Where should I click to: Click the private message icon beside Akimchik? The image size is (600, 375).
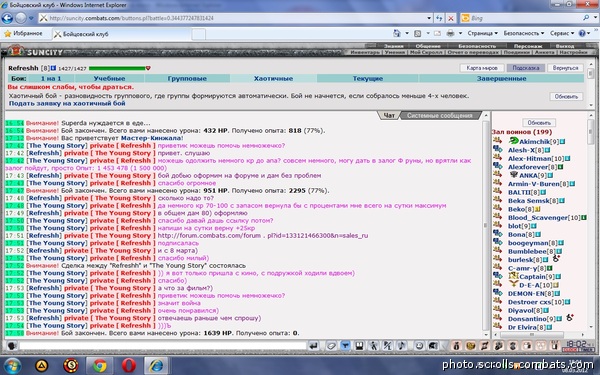pyautogui.click(x=497, y=141)
